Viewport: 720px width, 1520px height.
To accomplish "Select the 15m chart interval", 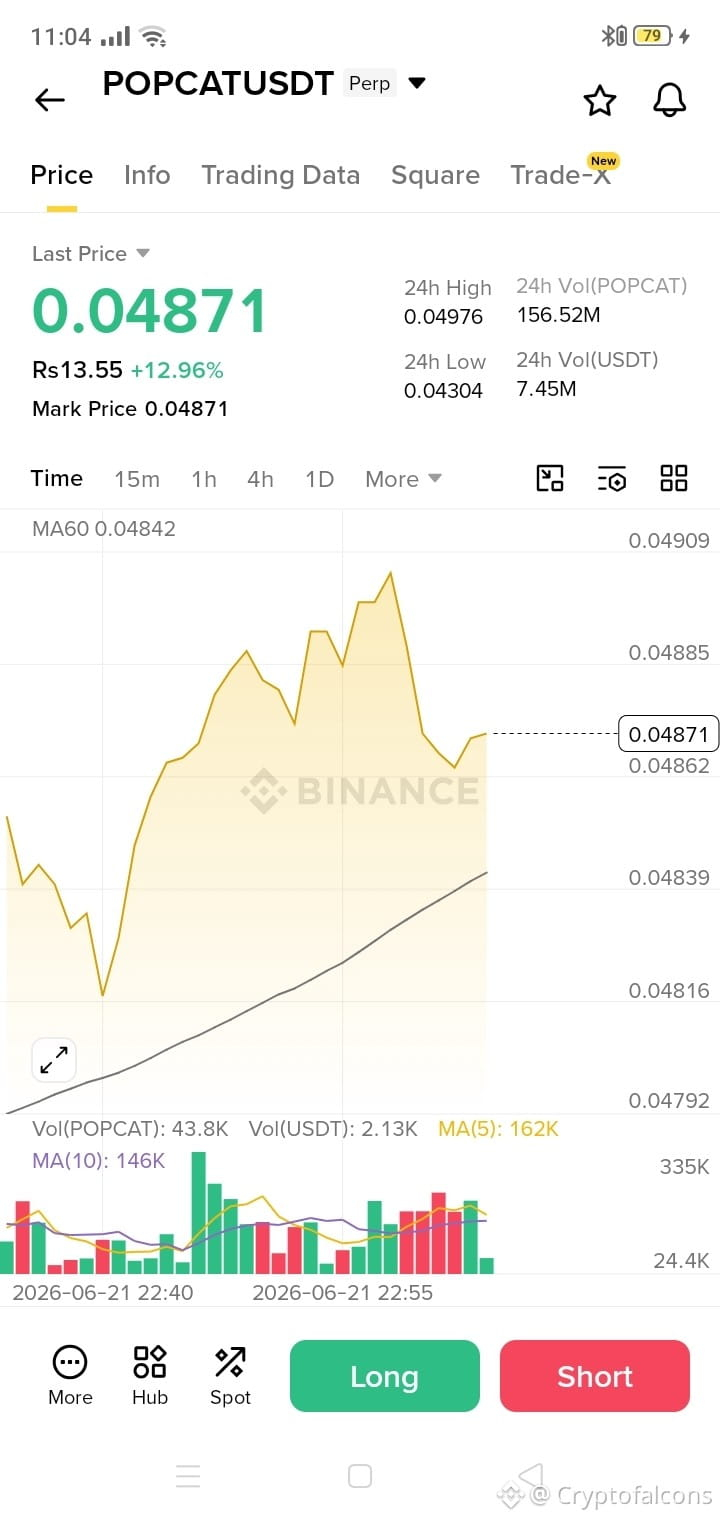I will 137,479.
